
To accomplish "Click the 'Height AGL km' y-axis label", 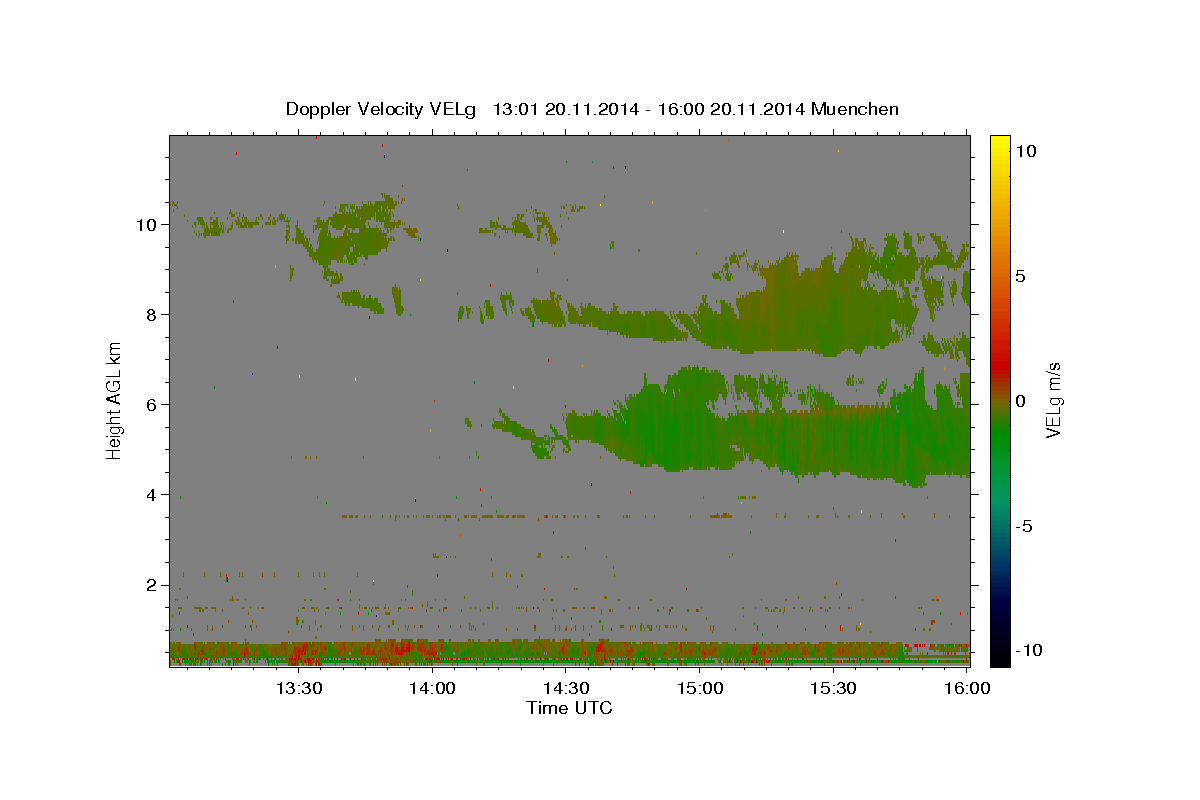I will 115,399.
